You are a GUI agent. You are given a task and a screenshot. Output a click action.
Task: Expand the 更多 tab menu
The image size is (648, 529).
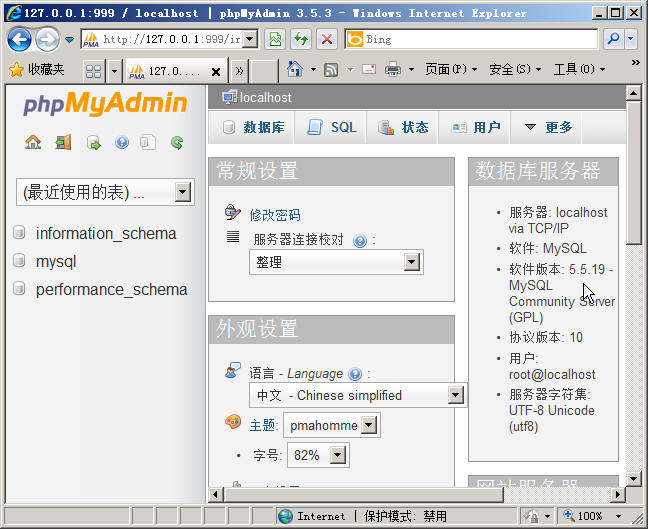coord(547,127)
